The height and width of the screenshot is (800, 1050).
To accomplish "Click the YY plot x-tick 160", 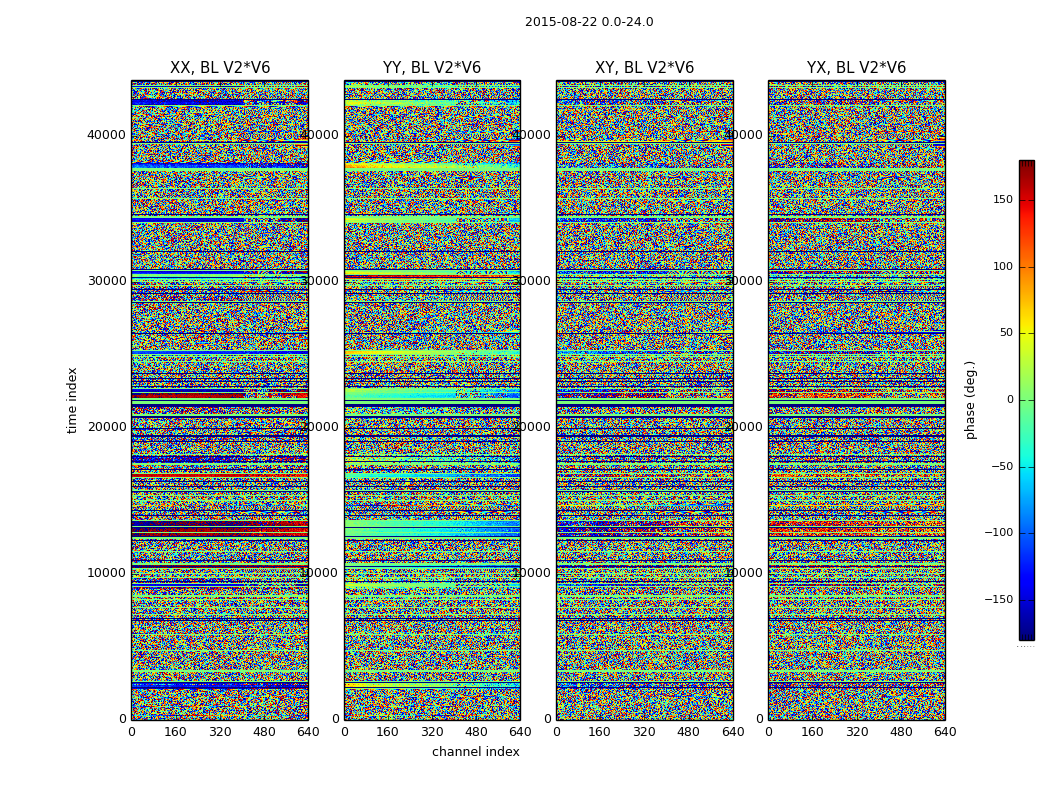I will (x=388, y=732).
